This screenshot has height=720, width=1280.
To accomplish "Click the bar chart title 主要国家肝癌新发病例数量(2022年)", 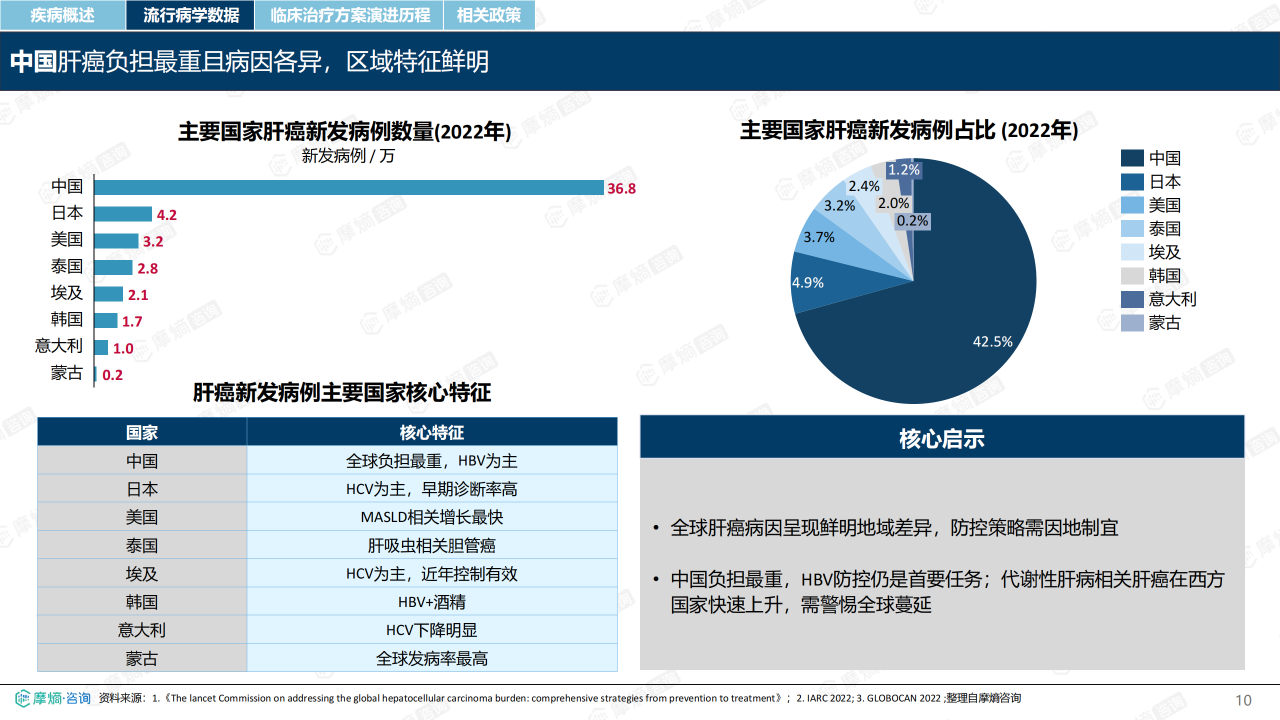I will click(x=345, y=132).
